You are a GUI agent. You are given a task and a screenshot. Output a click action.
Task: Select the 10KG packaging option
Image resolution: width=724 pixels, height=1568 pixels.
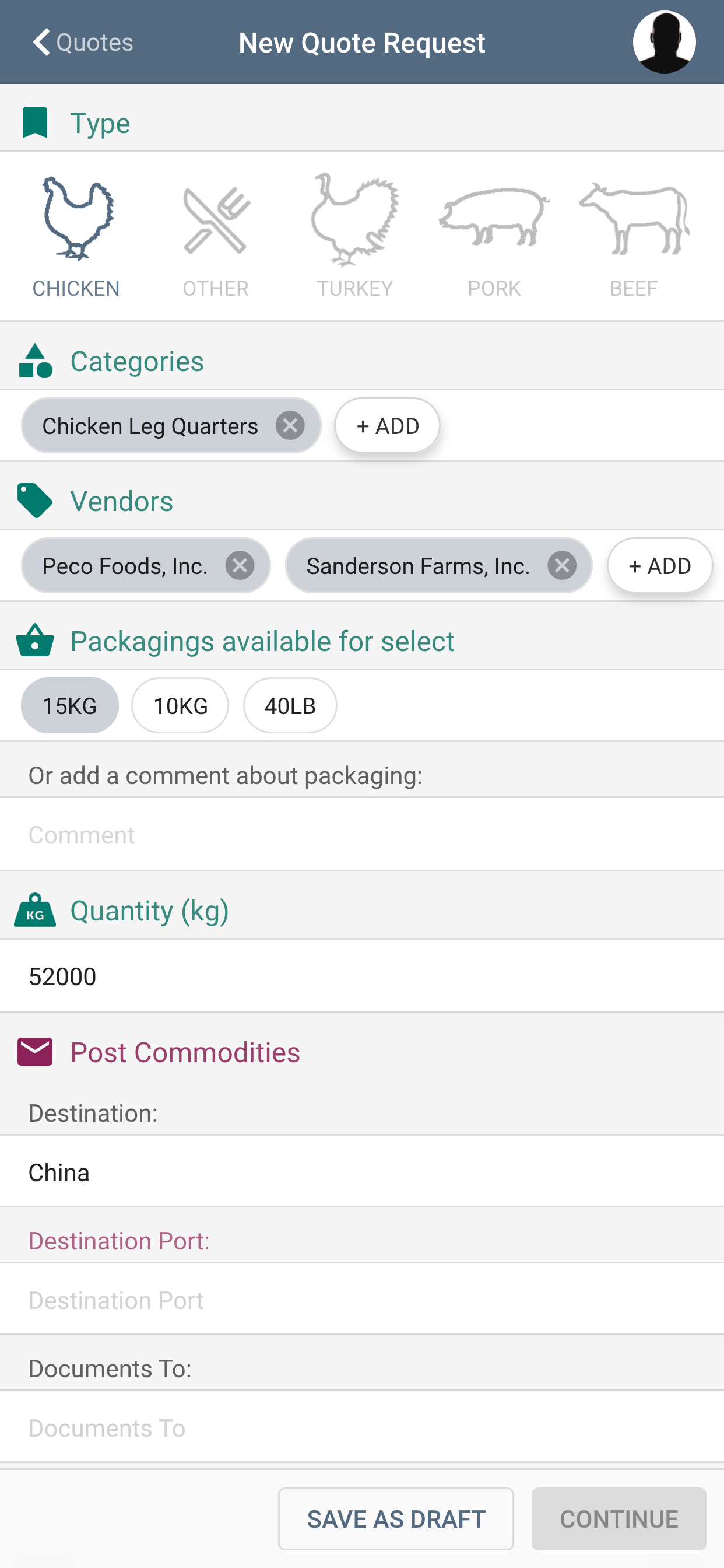point(181,705)
